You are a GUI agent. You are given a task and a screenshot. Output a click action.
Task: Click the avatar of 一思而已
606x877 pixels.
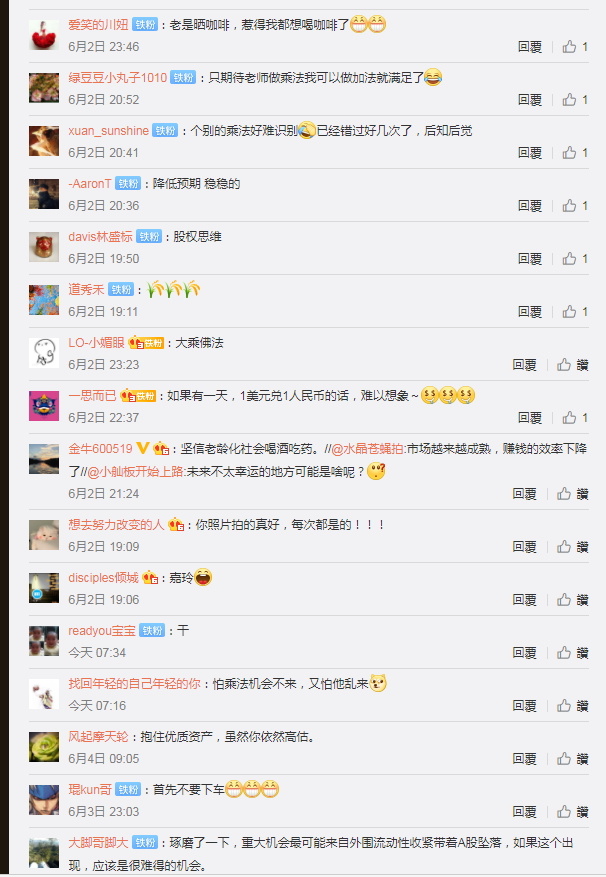click(44, 406)
